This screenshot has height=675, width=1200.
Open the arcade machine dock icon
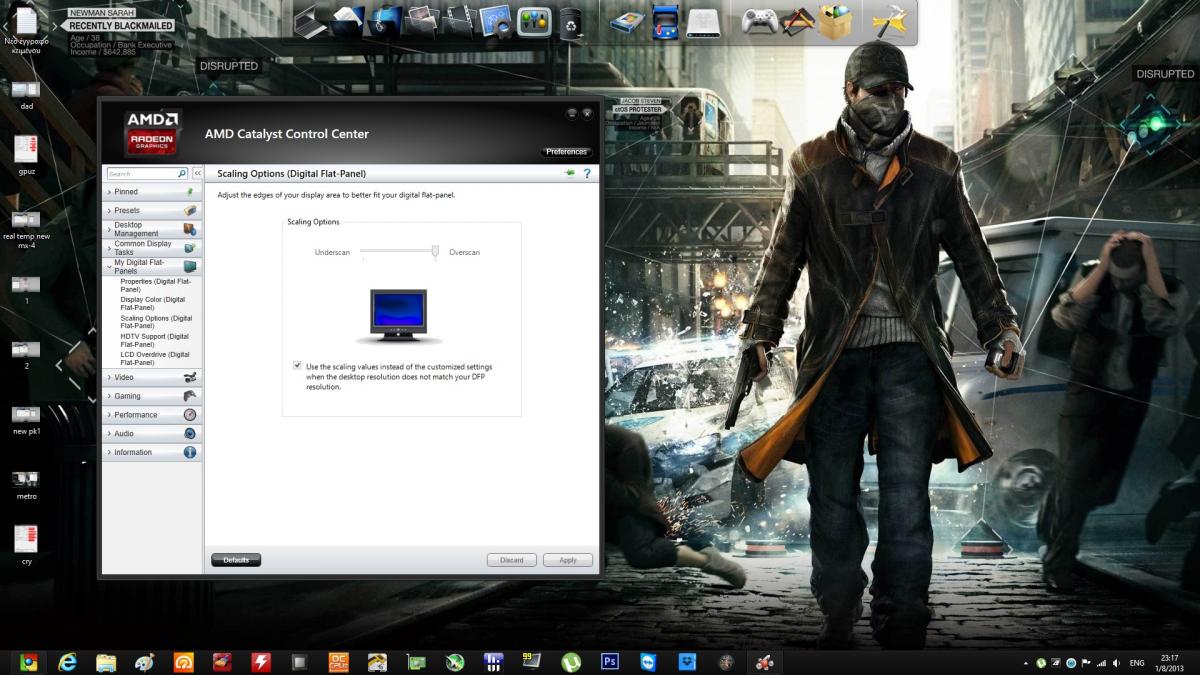(x=665, y=21)
